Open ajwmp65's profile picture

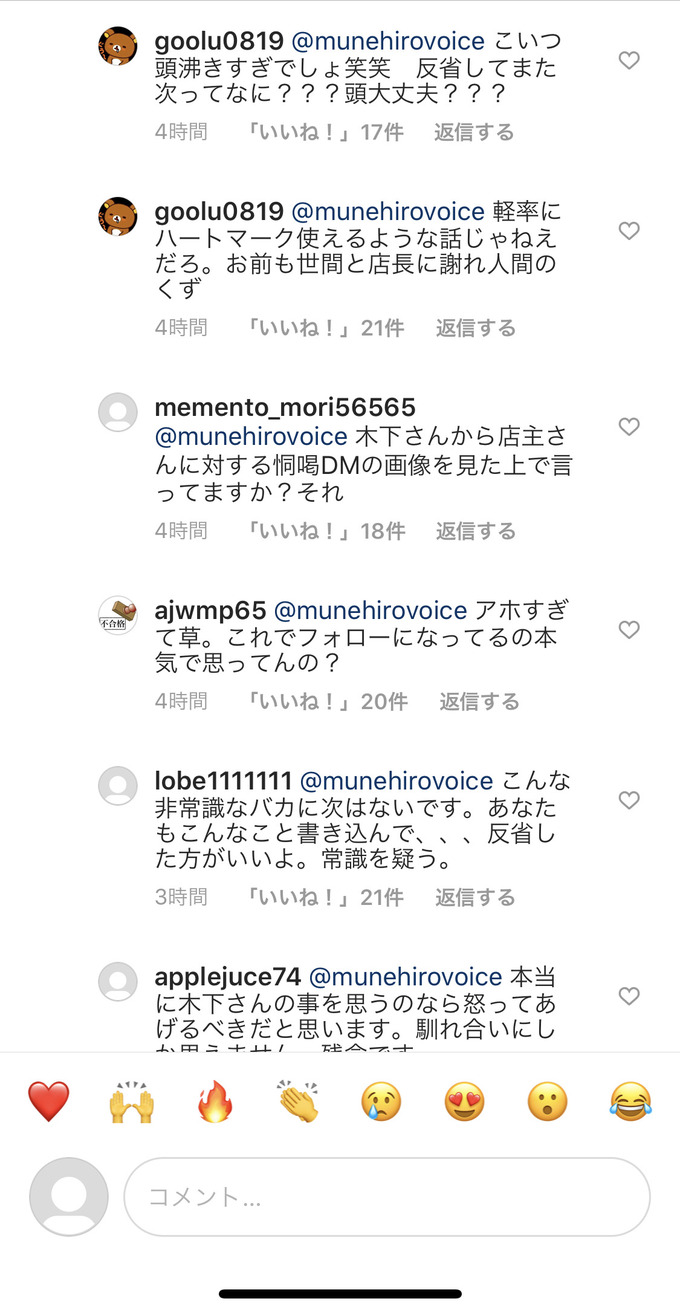click(x=118, y=615)
